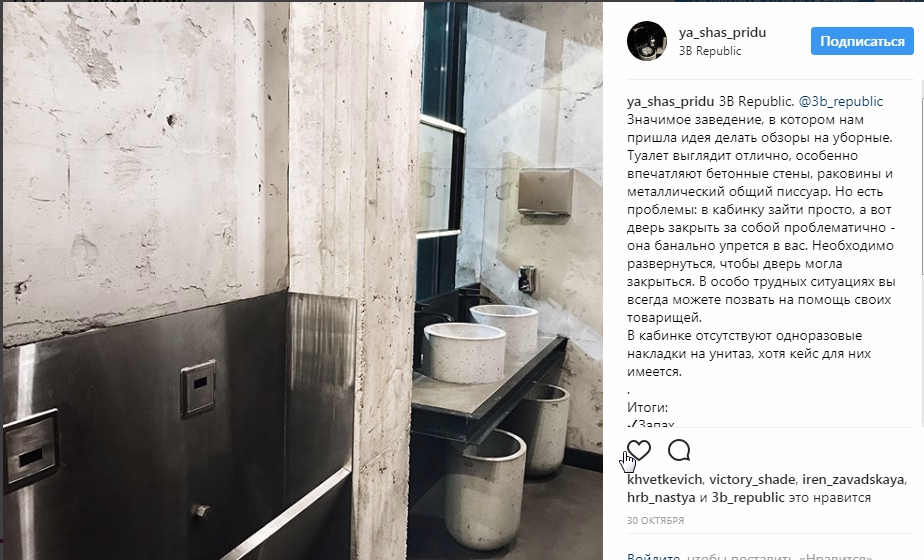Open ya_shas_pridu profile avatar
The image size is (924, 560).
(646, 41)
